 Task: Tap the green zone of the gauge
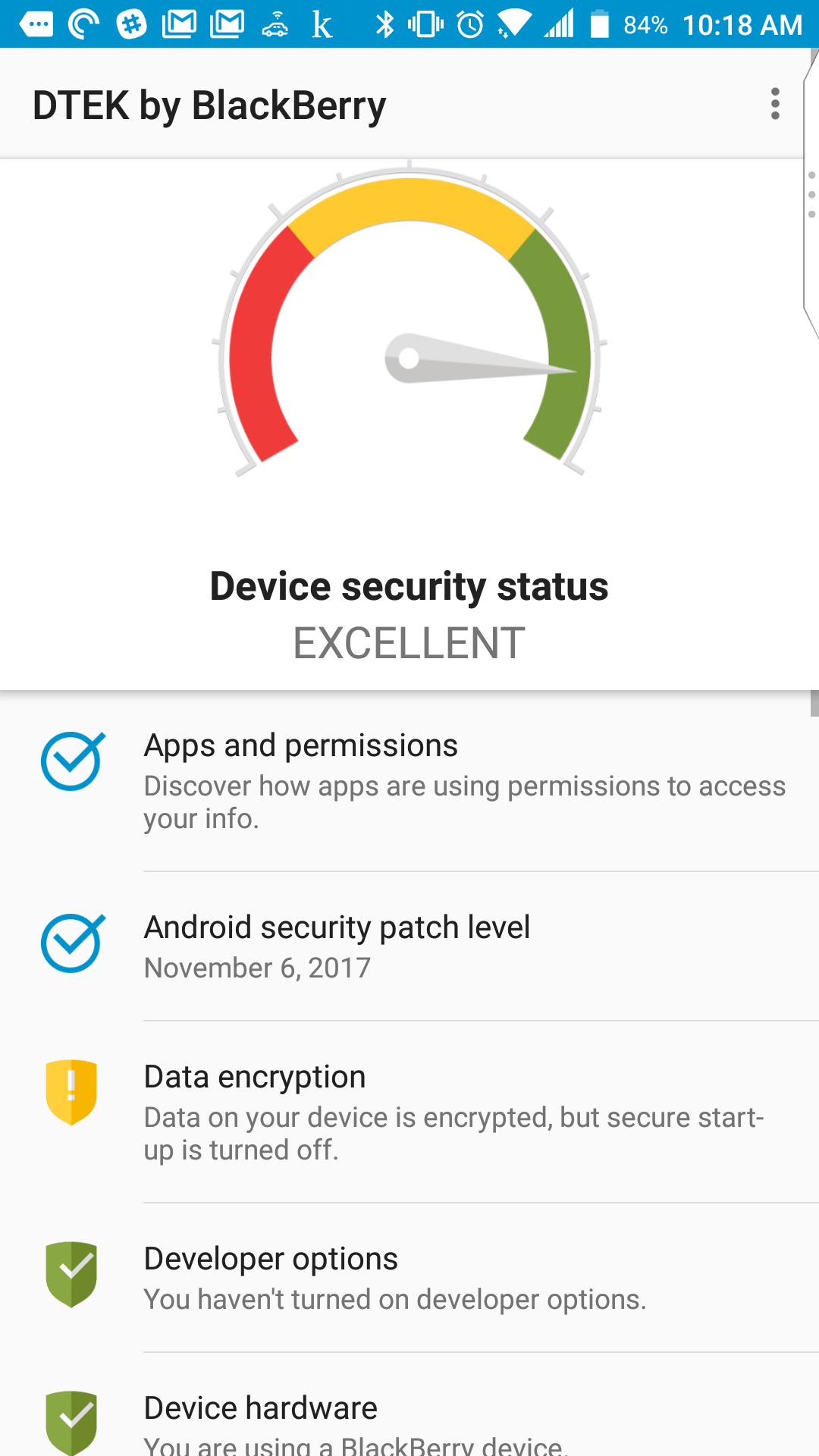tap(560, 341)
